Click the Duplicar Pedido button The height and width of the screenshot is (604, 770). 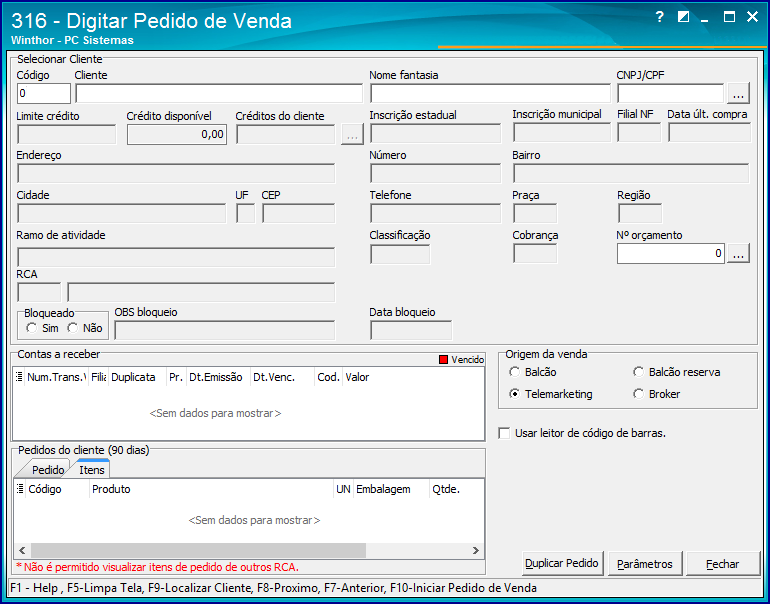562,563
